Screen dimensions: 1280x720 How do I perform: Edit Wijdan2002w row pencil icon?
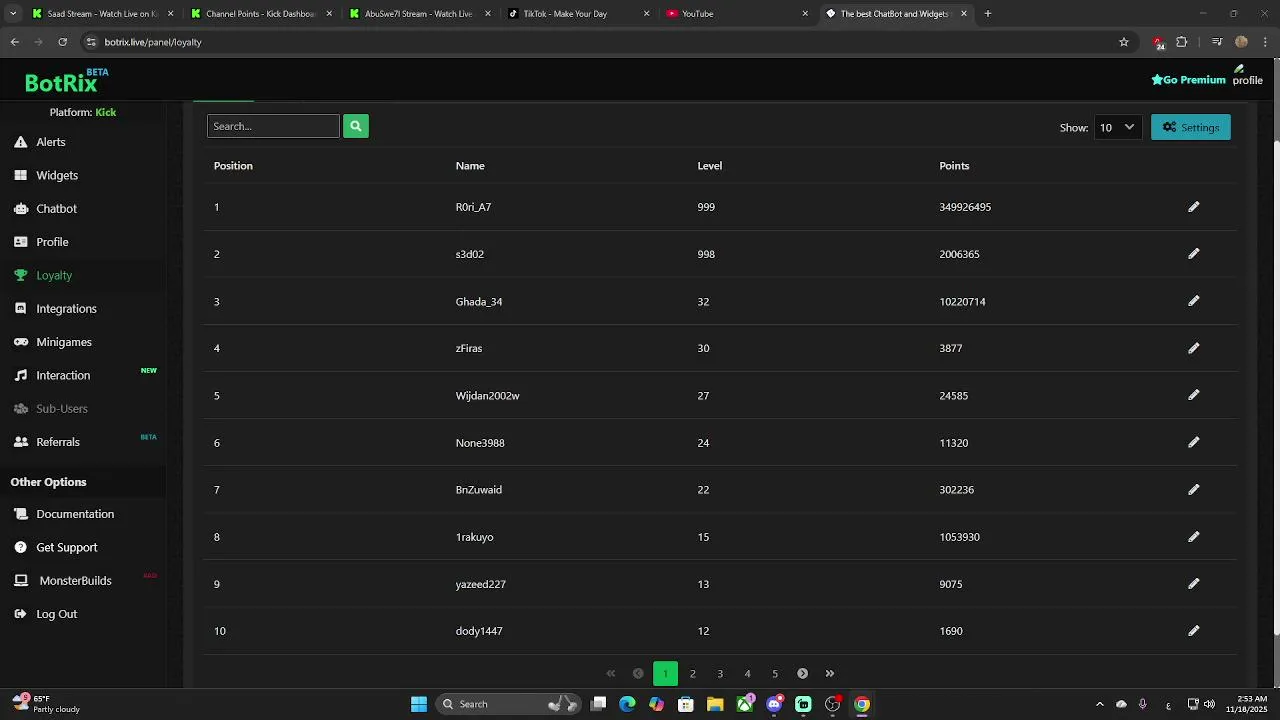click(1193, 395)
